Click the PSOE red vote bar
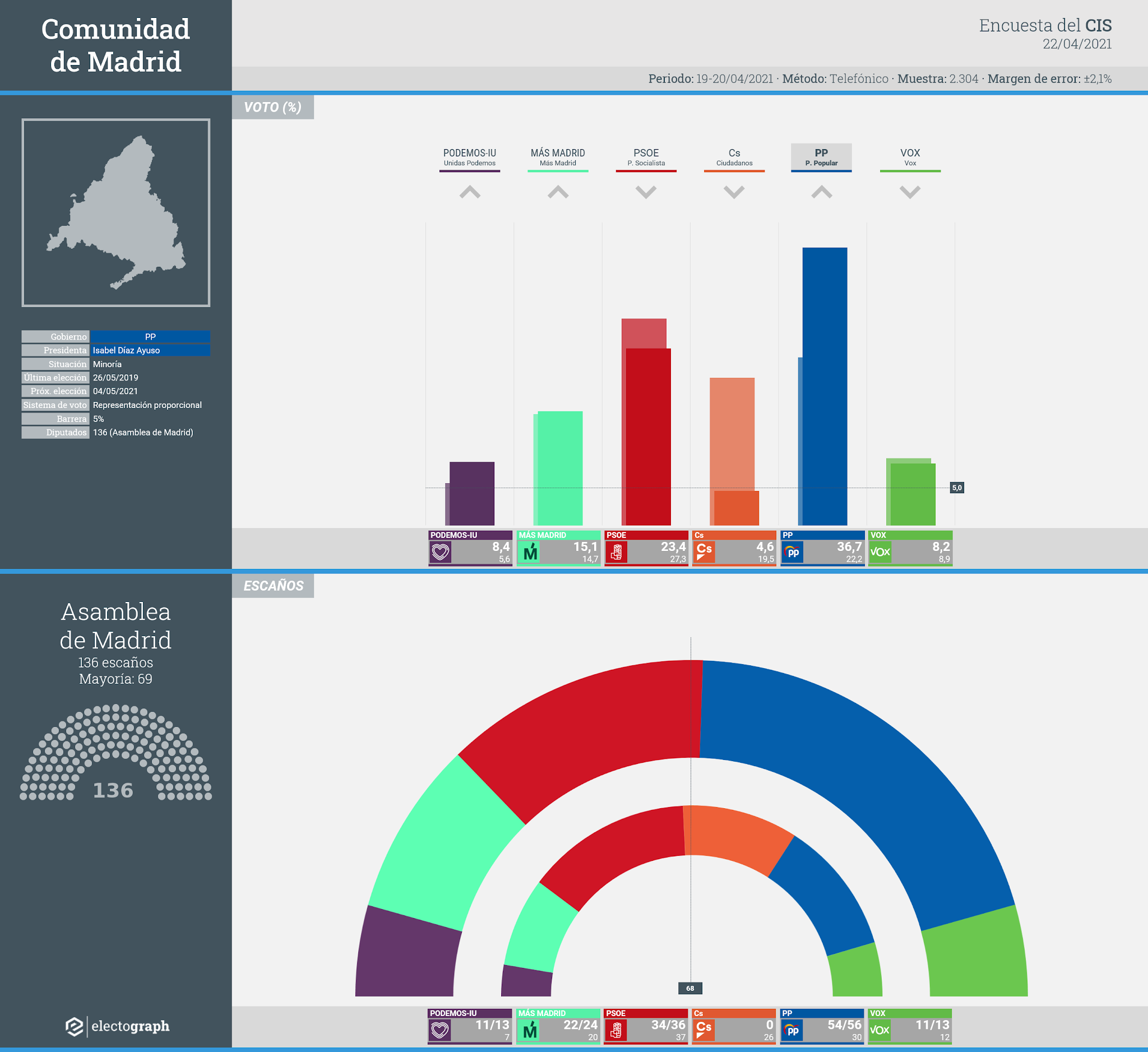Screen dimensions: 1148x1052 click(x=648, y=437)
